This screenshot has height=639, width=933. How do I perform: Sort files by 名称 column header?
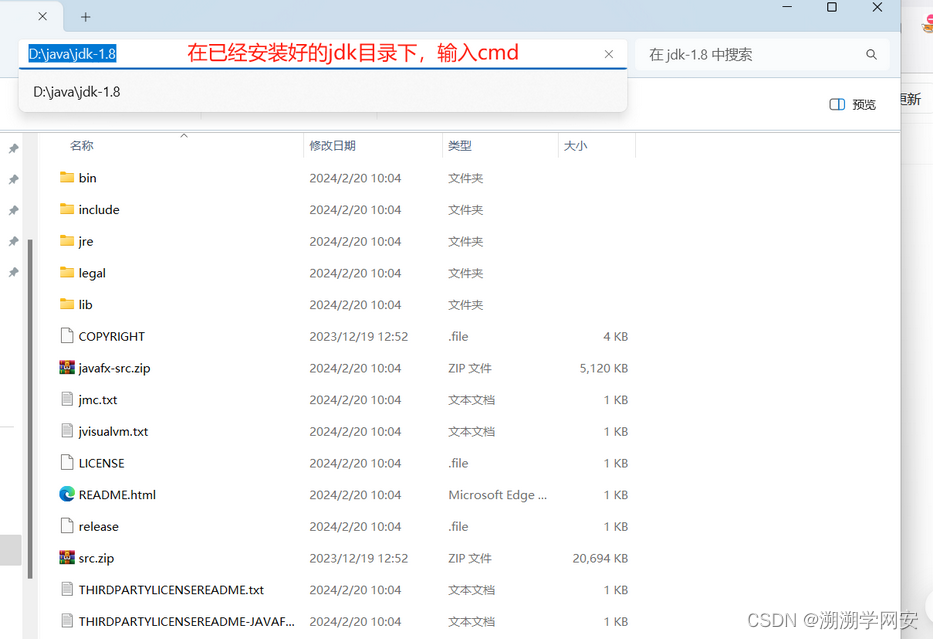(82, 146)
